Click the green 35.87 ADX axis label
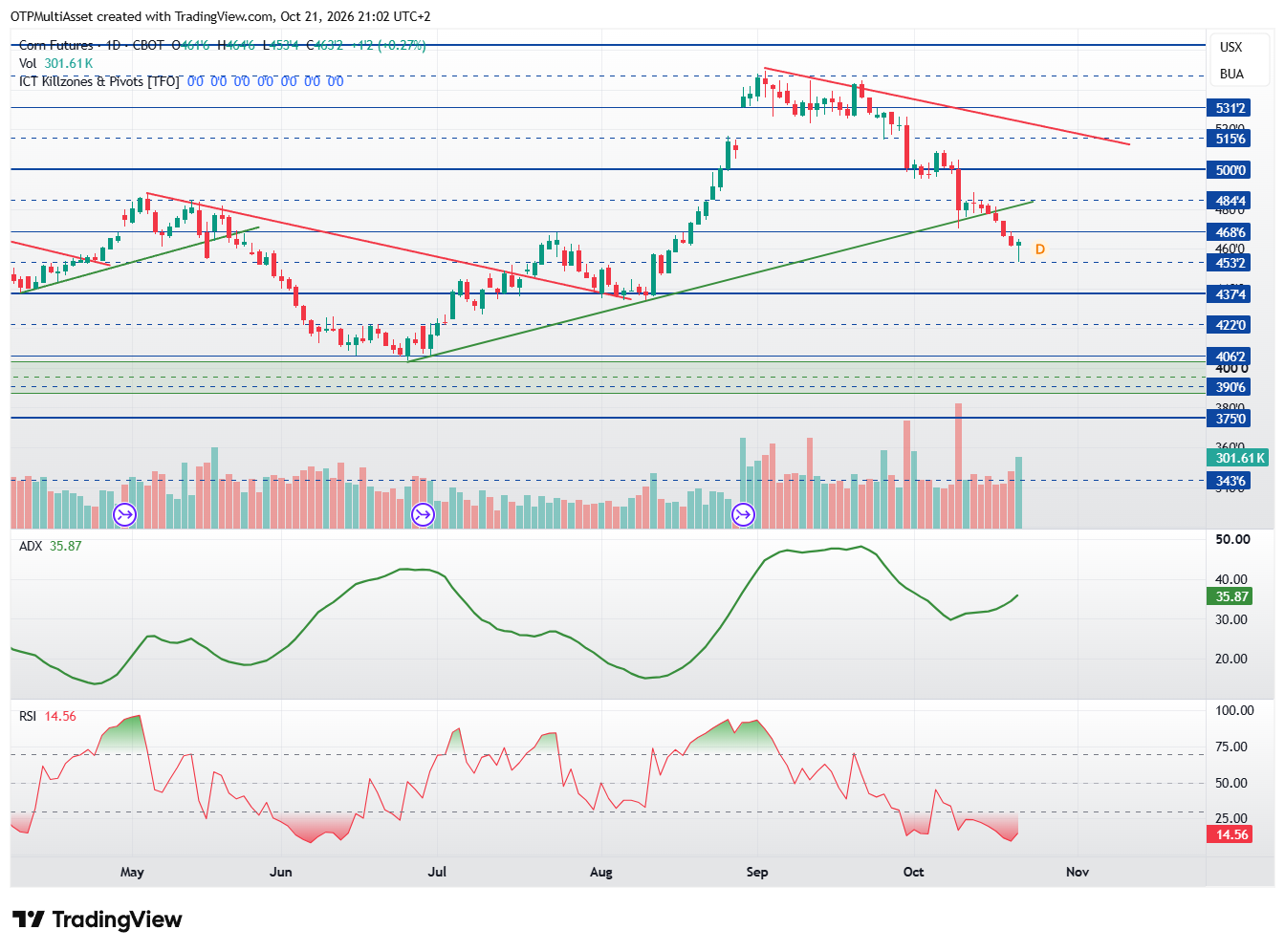This screenshot has height=952, width=1285. click(1231, 596)
